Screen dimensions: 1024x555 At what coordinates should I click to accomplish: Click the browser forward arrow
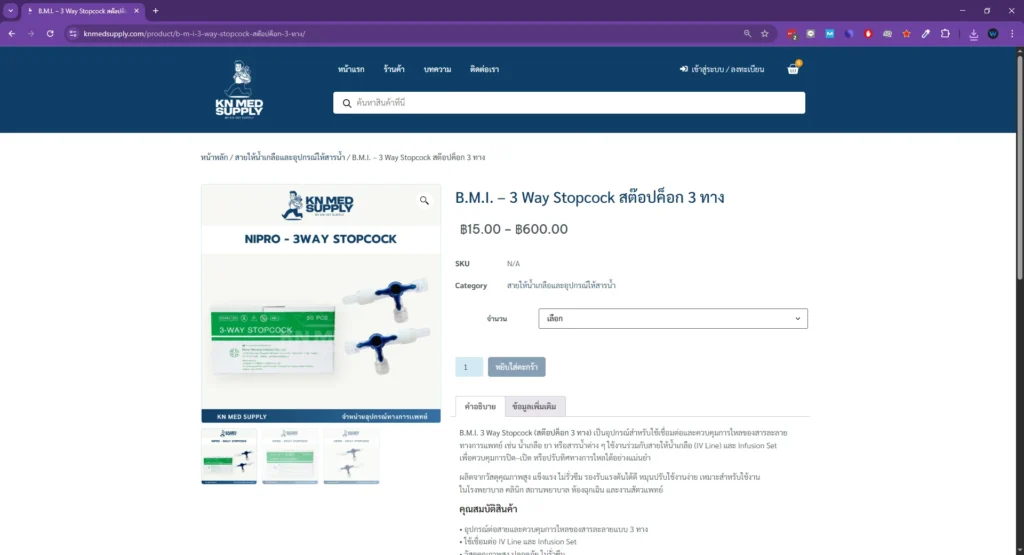click(x=31, y=33)
